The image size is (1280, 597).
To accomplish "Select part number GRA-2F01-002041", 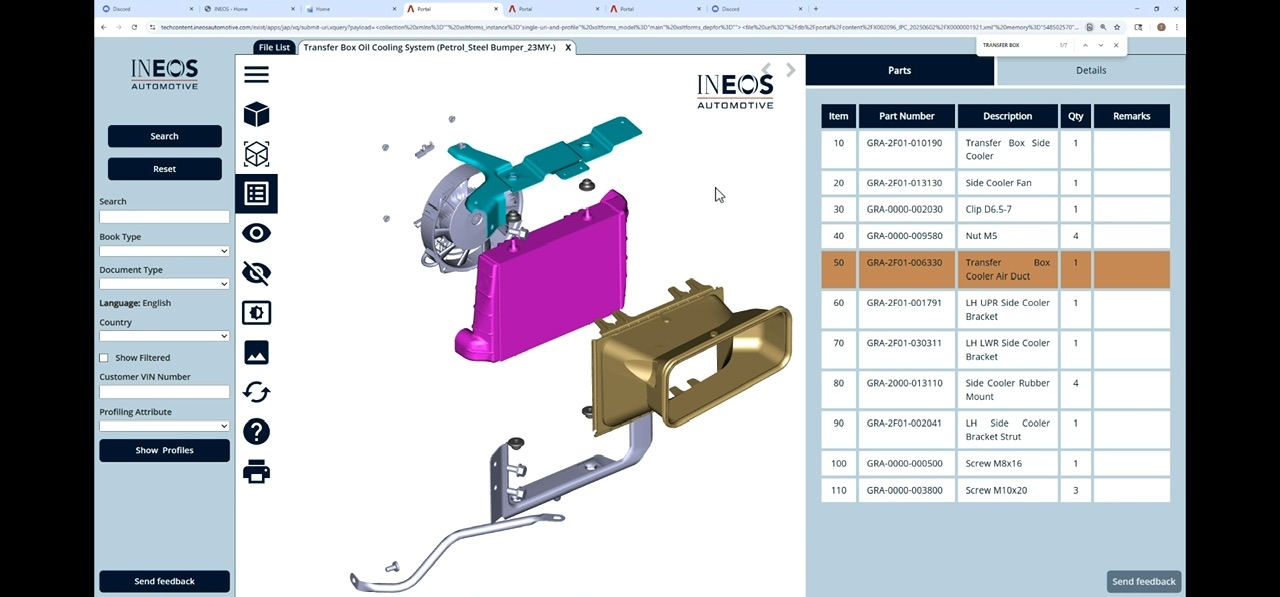I will (904, 423).
